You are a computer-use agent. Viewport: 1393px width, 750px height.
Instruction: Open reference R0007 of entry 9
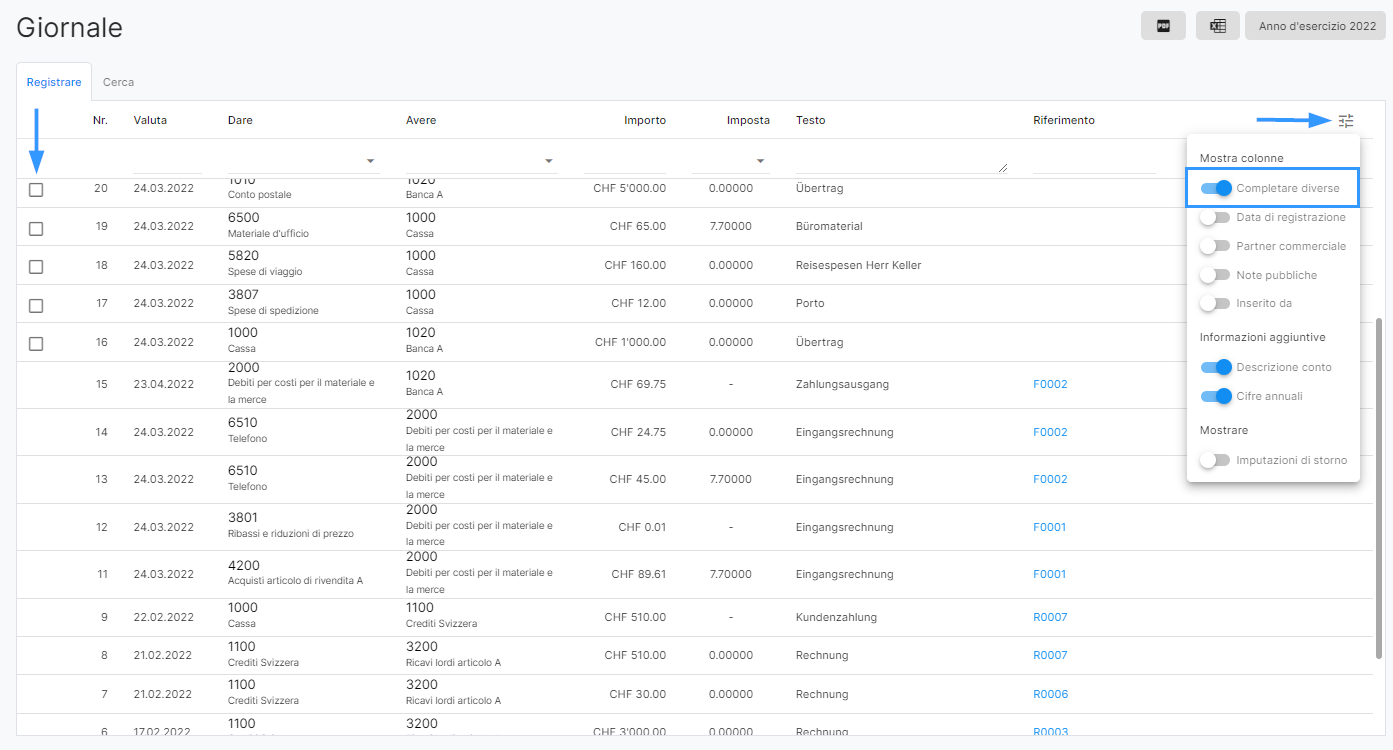tap(1050, 617)
